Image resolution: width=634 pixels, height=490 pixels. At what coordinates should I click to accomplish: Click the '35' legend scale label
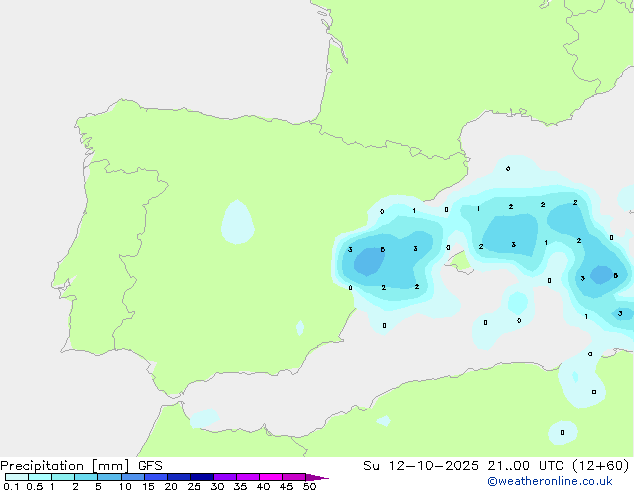tap(241, 486)
